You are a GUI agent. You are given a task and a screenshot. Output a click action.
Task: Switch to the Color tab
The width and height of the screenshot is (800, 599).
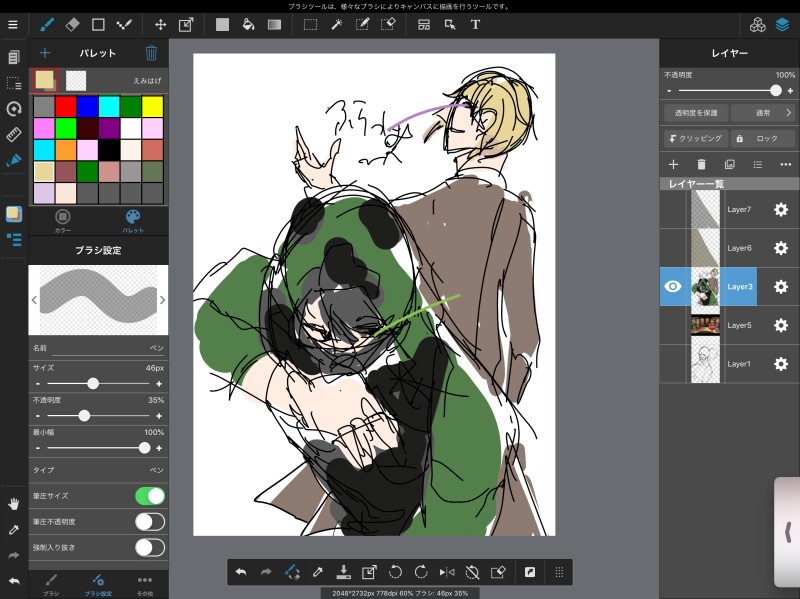[63, 220]
